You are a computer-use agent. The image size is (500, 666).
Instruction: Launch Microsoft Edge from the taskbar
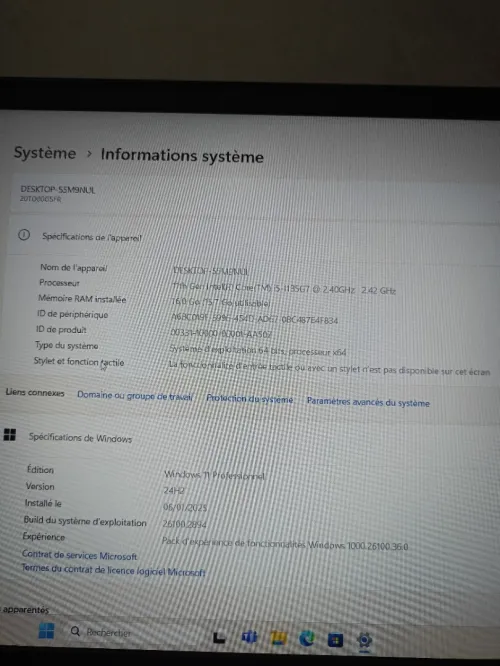[307, 638]
